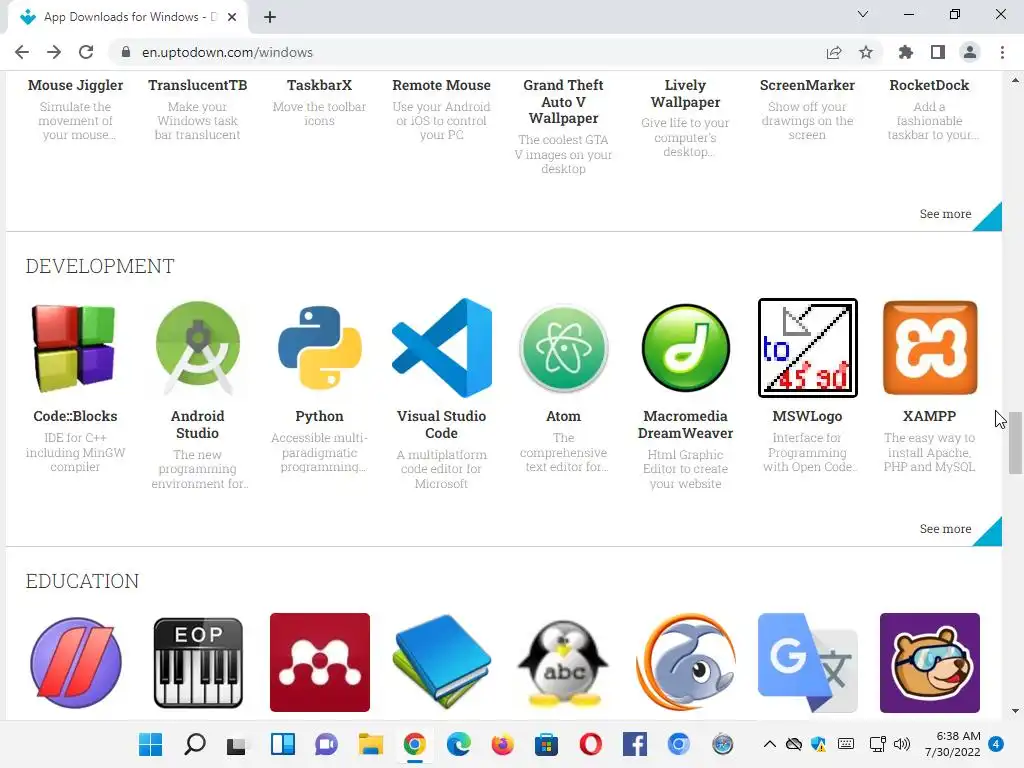Image resolution: width=1024 pixels, height=768 pixels.
Task: Open Chrome three-dot menu
Action: (1002, 52)
